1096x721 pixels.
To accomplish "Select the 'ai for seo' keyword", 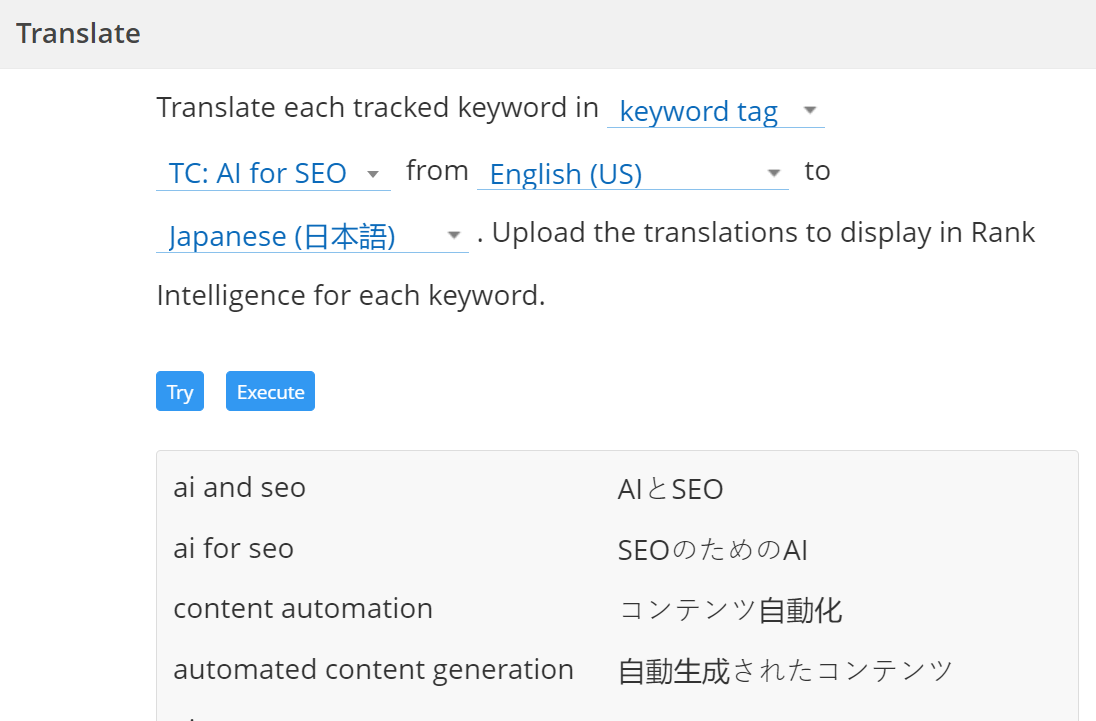I will (234, 548).
